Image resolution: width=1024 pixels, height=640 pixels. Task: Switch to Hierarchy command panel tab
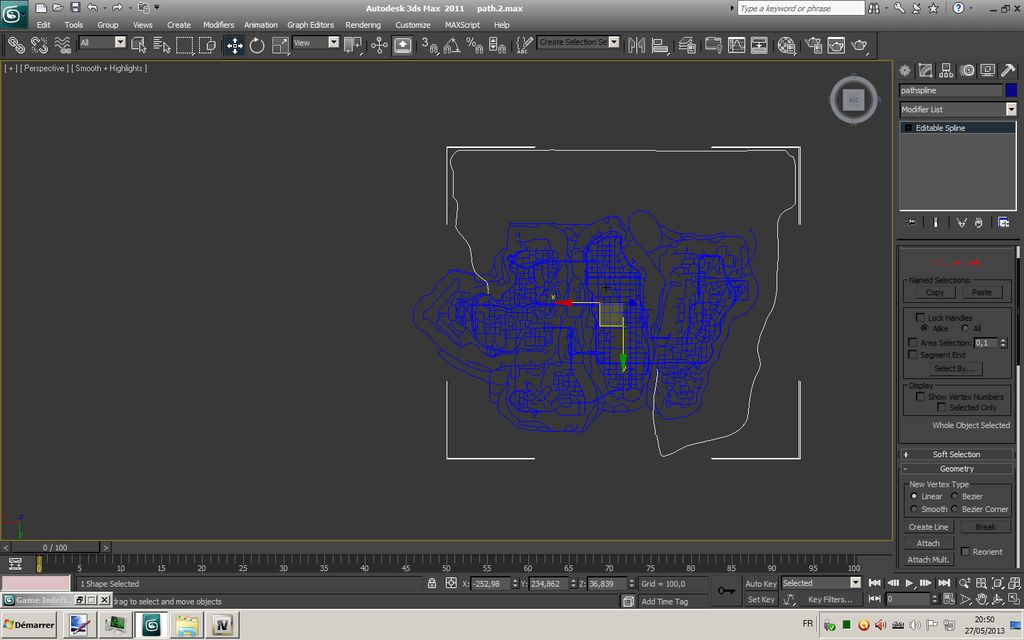[x=946, y=71]
